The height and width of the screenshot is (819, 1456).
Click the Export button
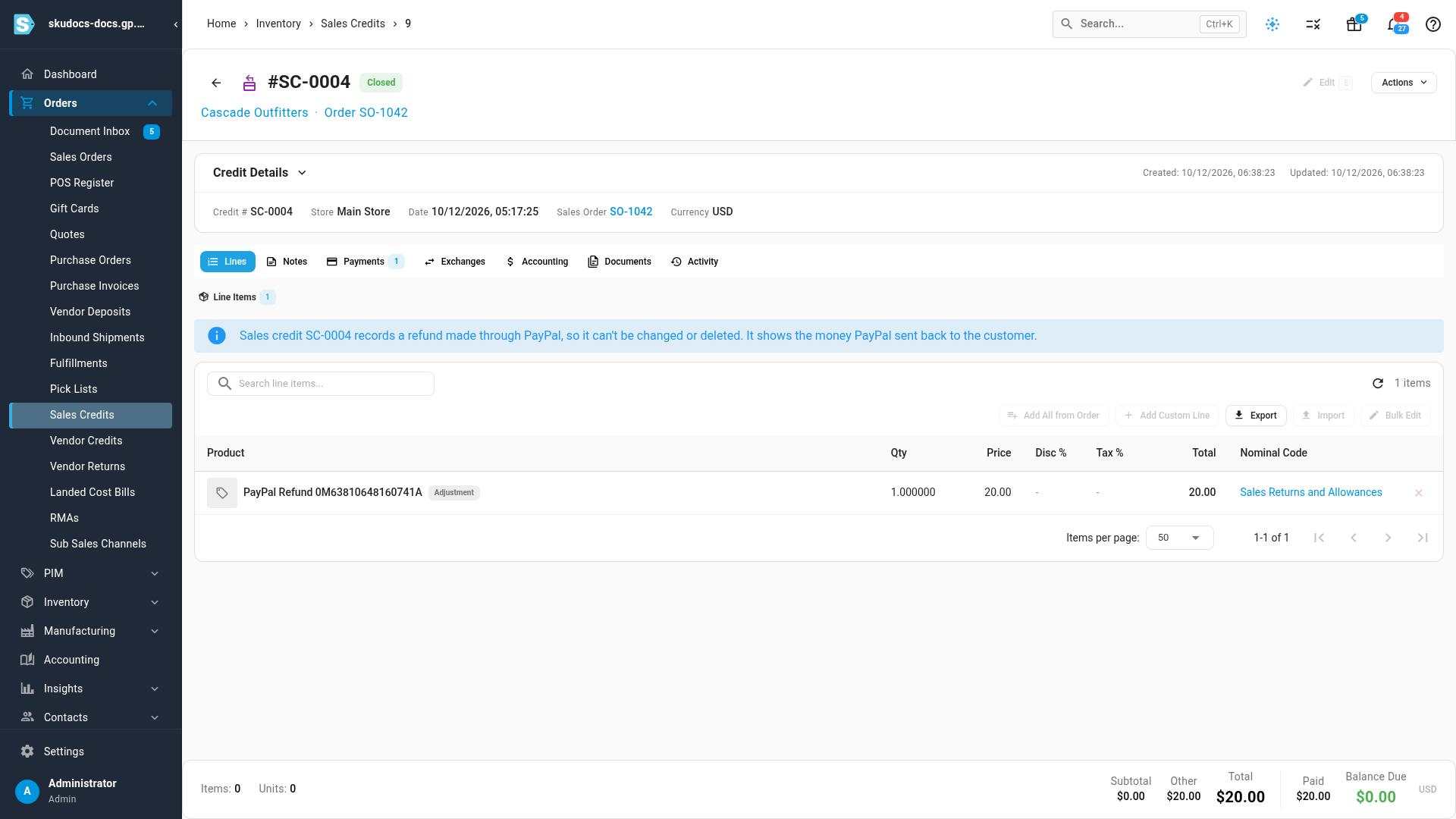(x=1256, y=416)
